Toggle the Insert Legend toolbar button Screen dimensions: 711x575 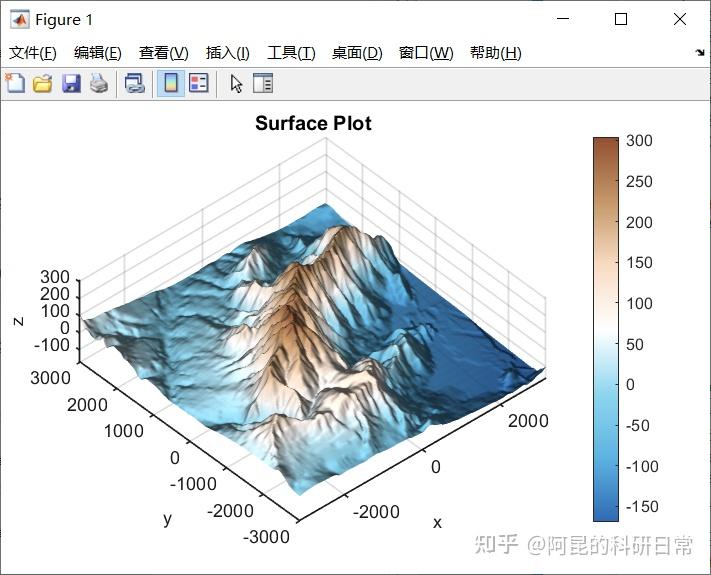[199, 83]
